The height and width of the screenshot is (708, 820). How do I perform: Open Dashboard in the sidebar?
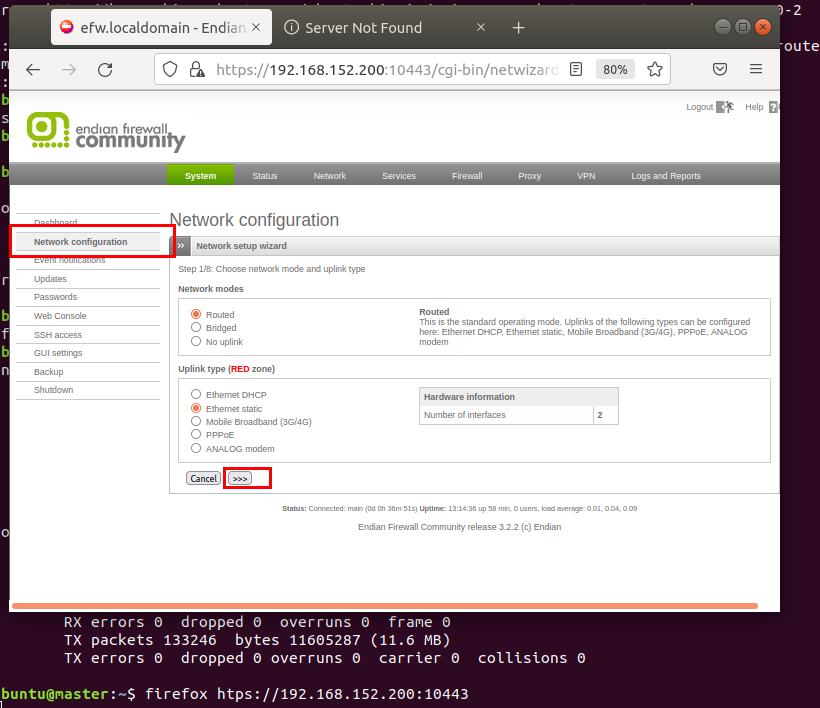(x=55, y=222)
